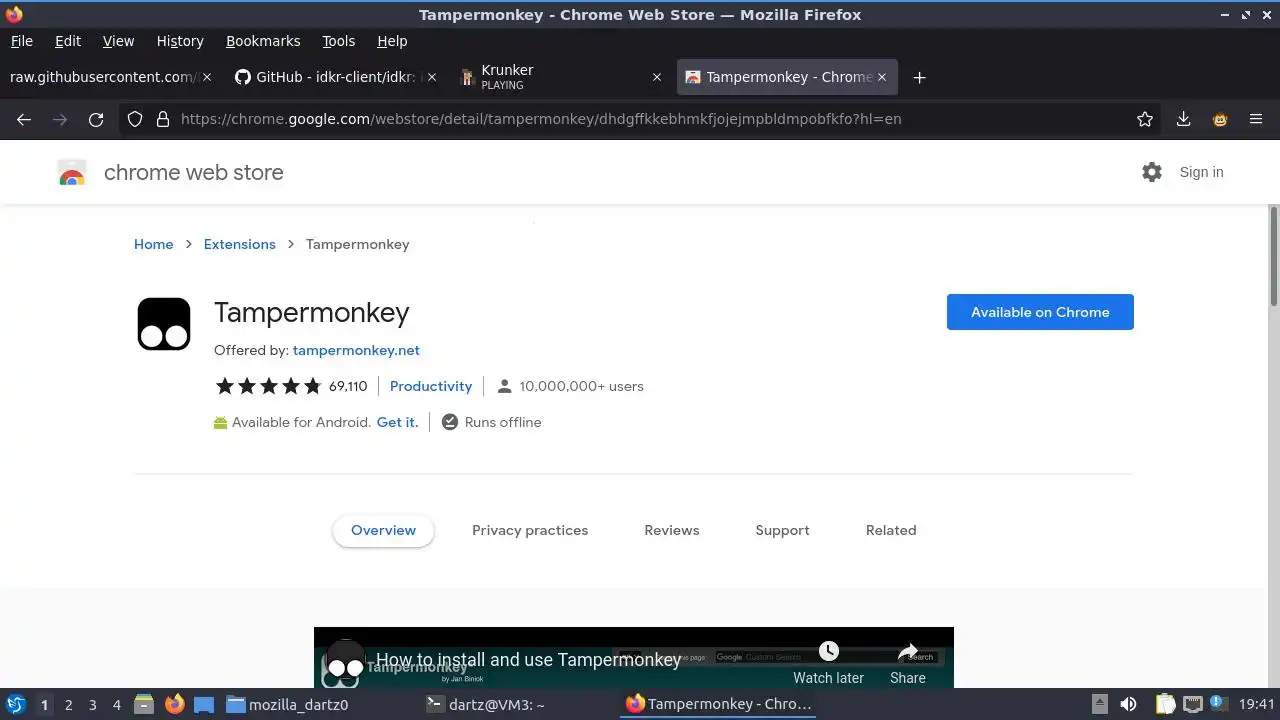The height and width of the screenshot is (720, 1280).
Task: Open the Bookmarks menu
Action: click(263, 41)
